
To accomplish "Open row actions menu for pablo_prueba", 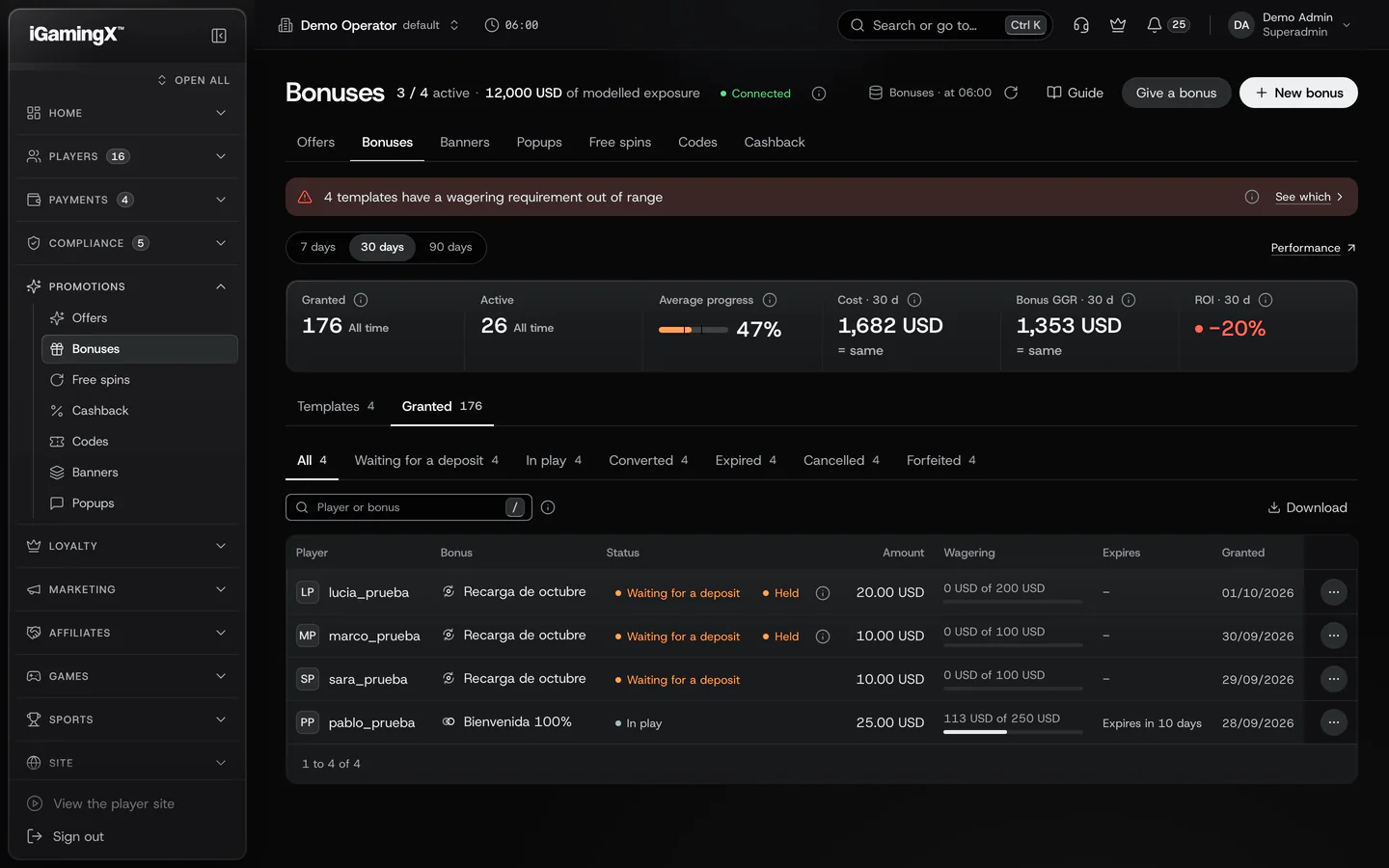I will pyautogui.click(x=1333, y=722).
